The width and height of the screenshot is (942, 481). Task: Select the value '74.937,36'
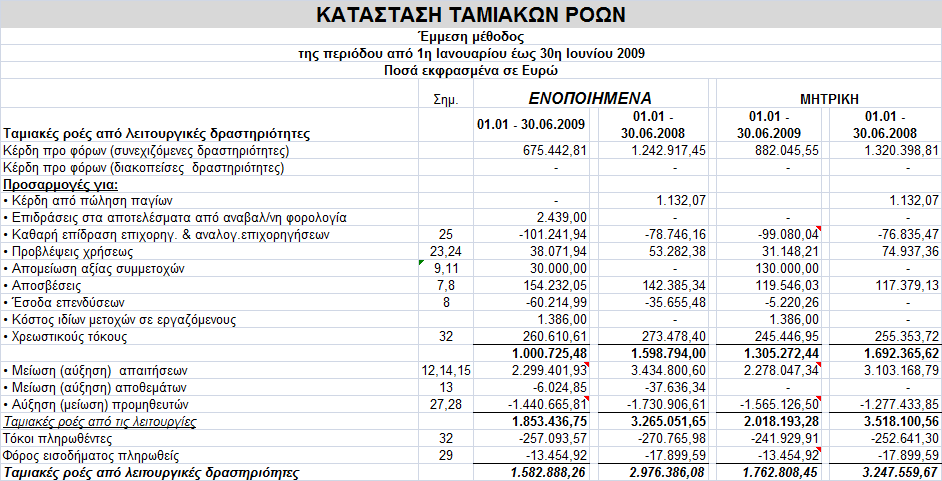909,252
